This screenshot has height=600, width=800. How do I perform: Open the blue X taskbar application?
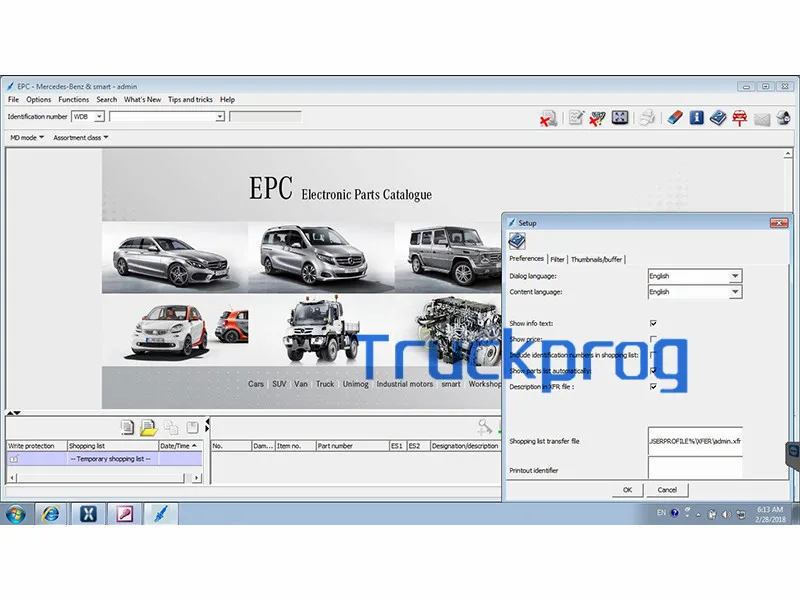pos(88,514)
